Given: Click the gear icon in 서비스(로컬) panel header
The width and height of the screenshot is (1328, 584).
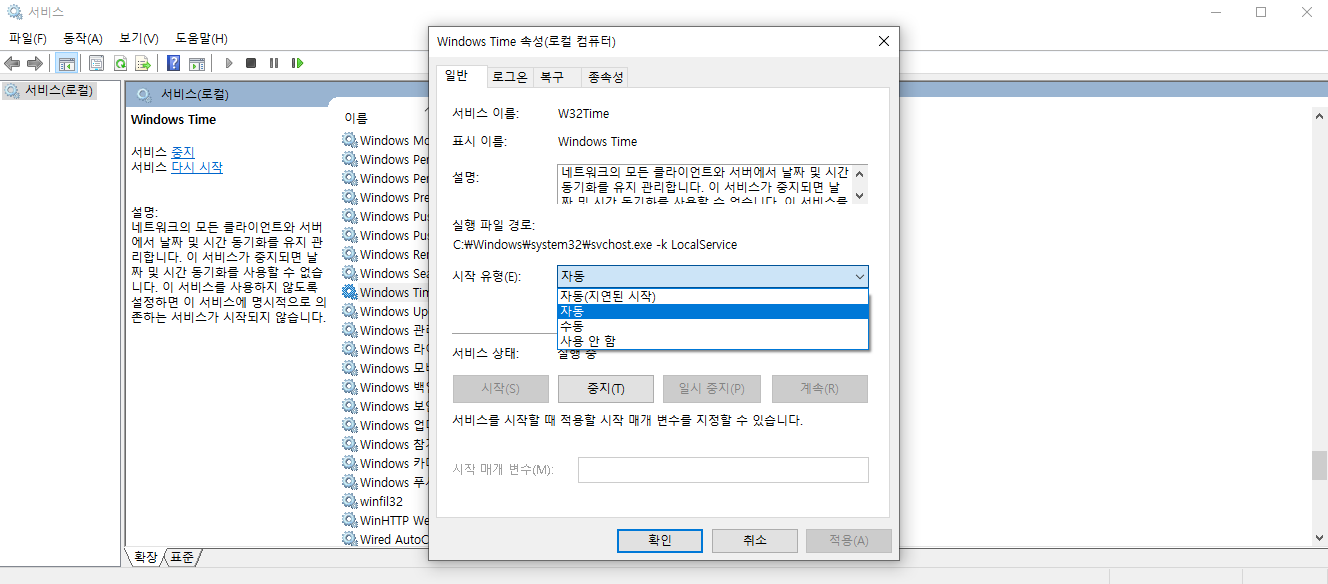Looking at the screenshot, I should tap(144, 95).
